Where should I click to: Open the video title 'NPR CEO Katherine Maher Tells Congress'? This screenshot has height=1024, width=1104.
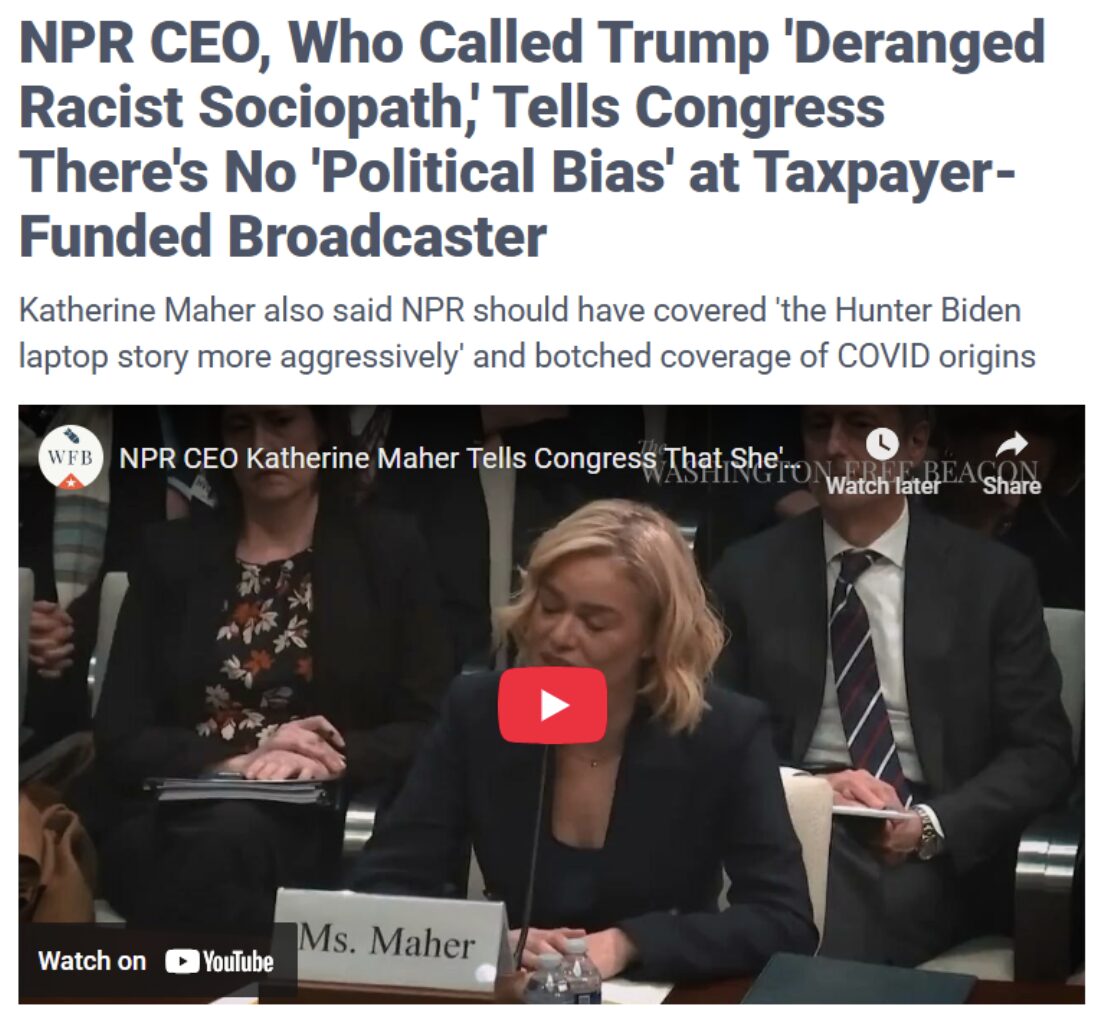coord(451,458)
